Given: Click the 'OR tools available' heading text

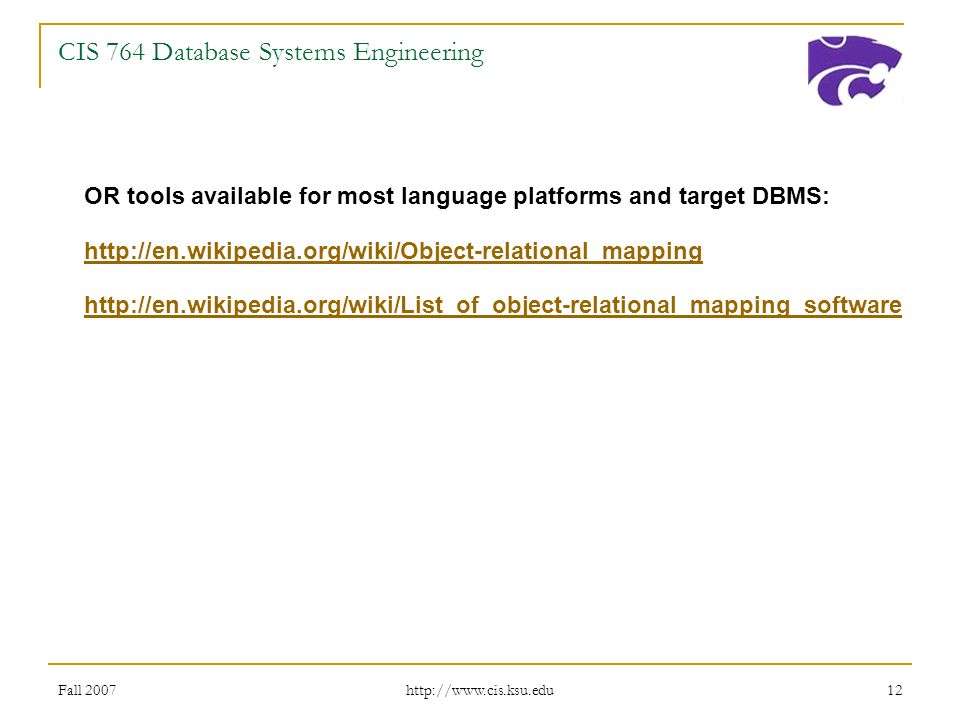Looking at the screenshot, I should [x=456, y=197].
